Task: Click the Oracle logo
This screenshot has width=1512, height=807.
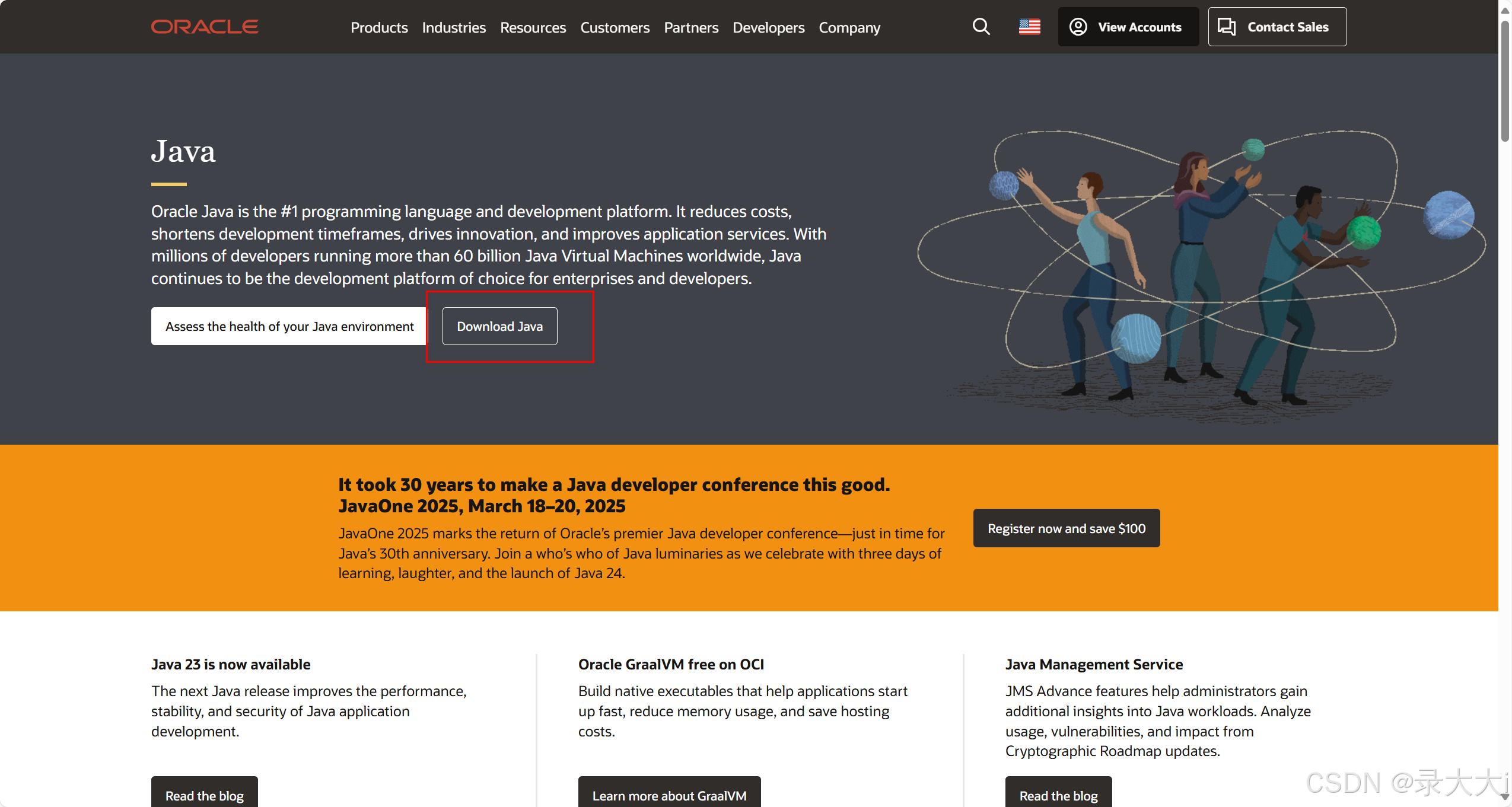Action: coord(205,27)
